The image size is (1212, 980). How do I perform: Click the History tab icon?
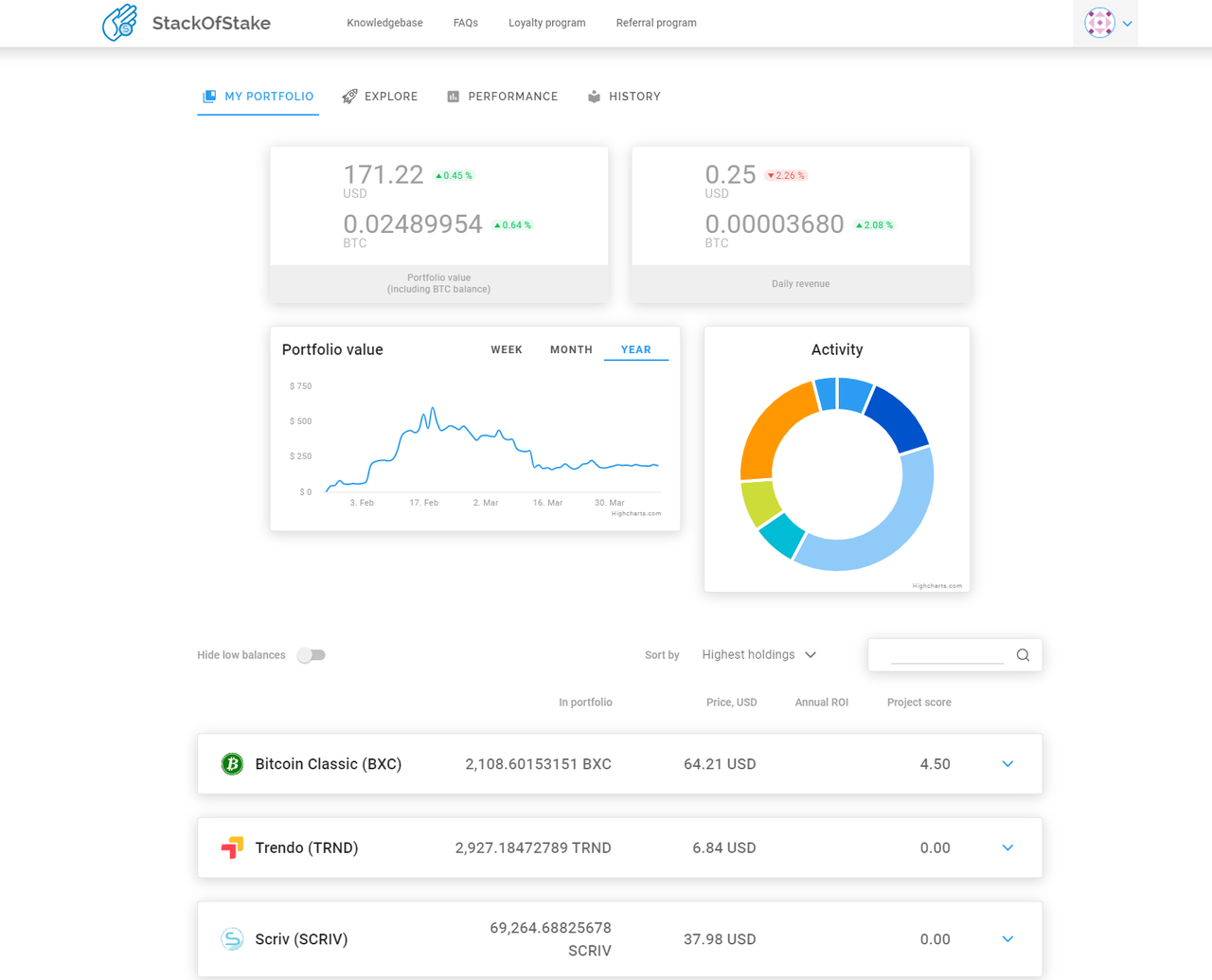click(594, 97)
